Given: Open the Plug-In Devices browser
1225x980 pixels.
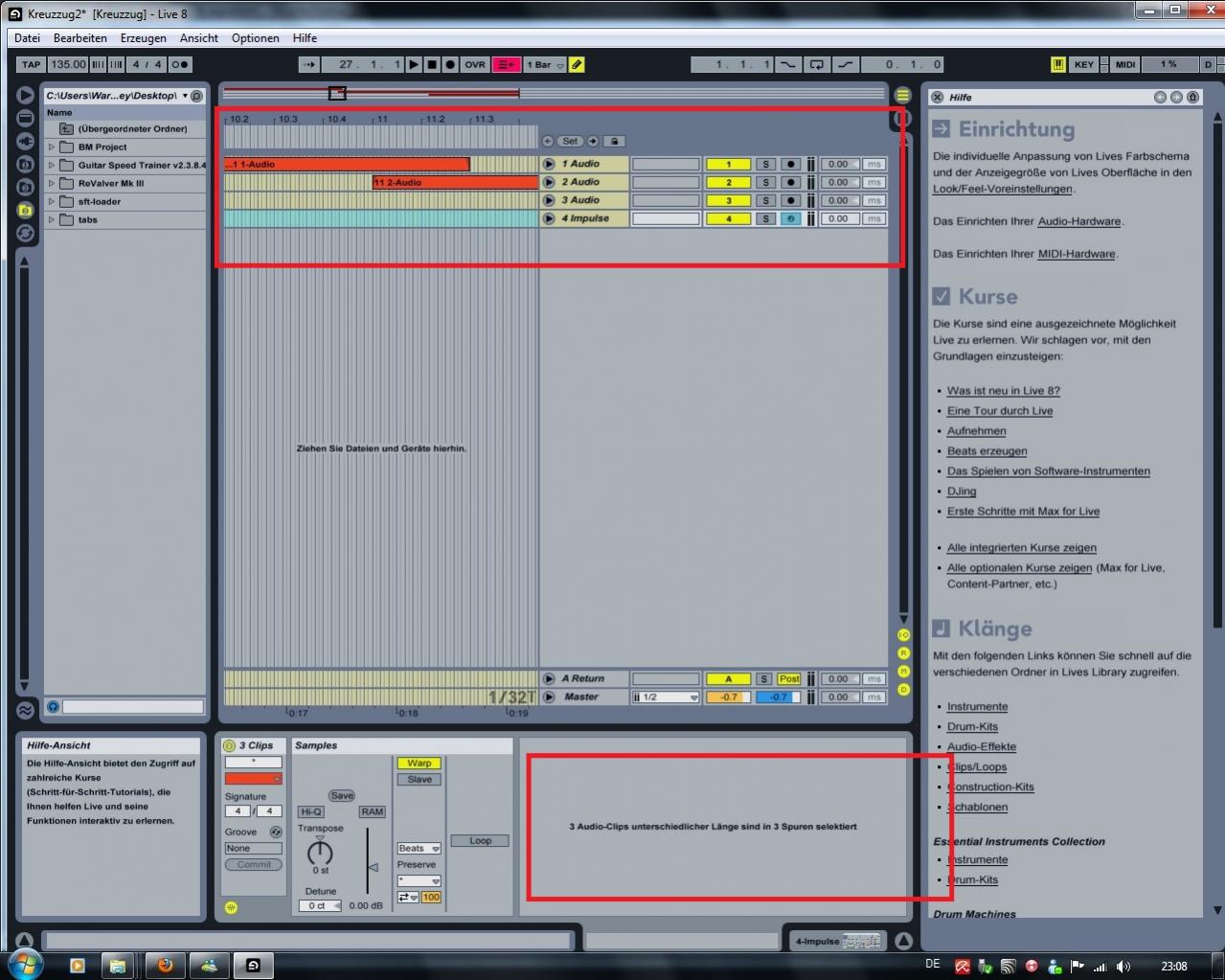Looking at the screenshot, I should (25, 141).
